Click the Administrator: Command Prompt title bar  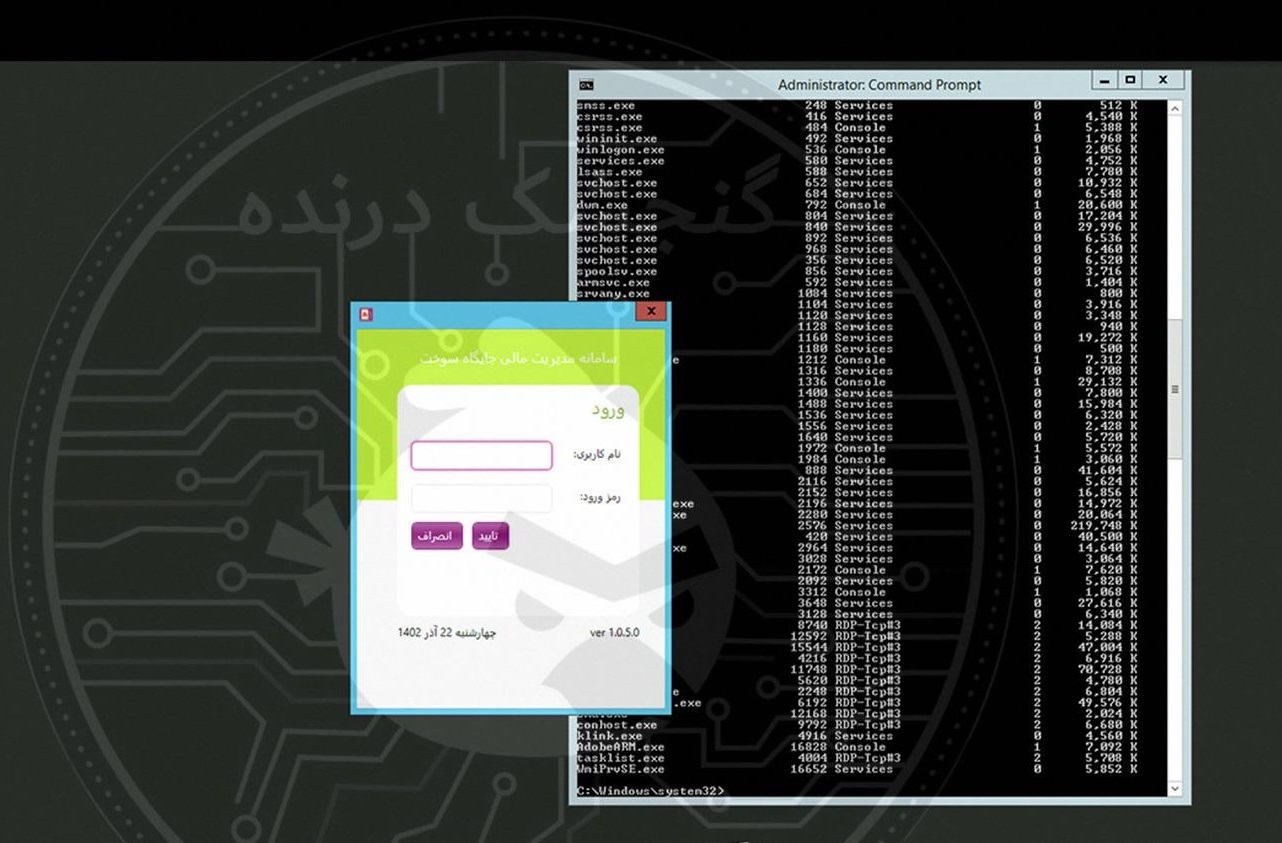point(879,85)
